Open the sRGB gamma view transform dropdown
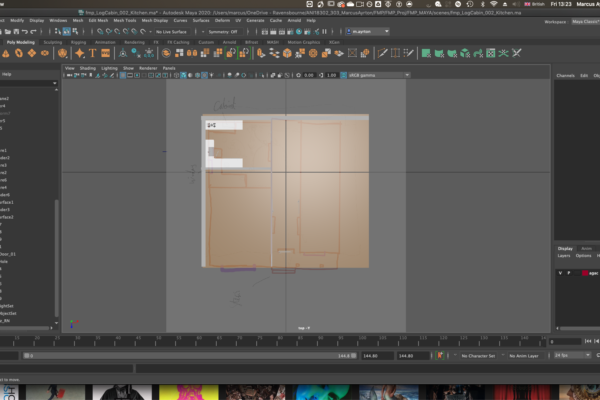Image resolution: width=600 pixels, height=400 pixels. pos(378,75)
